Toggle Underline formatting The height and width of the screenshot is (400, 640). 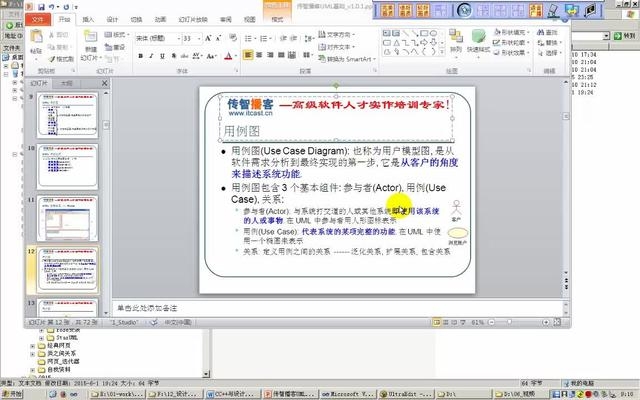tap(162, 56)
